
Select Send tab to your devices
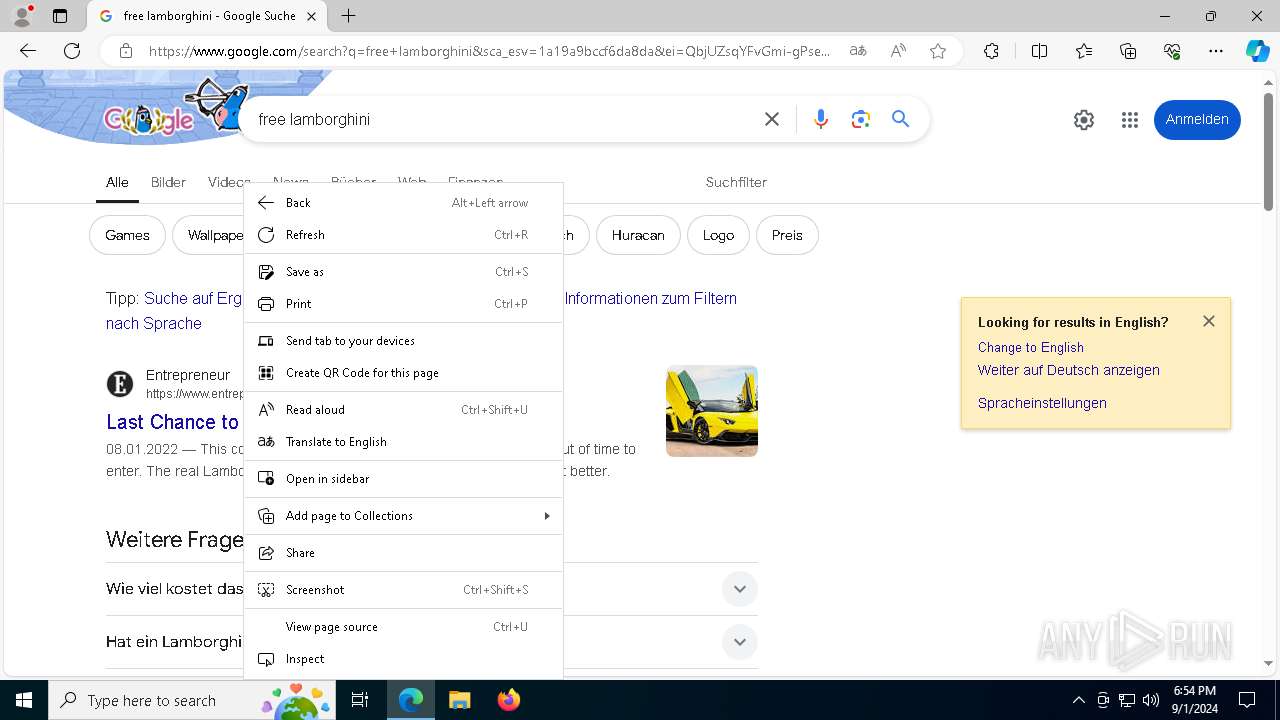click(403, 341)
